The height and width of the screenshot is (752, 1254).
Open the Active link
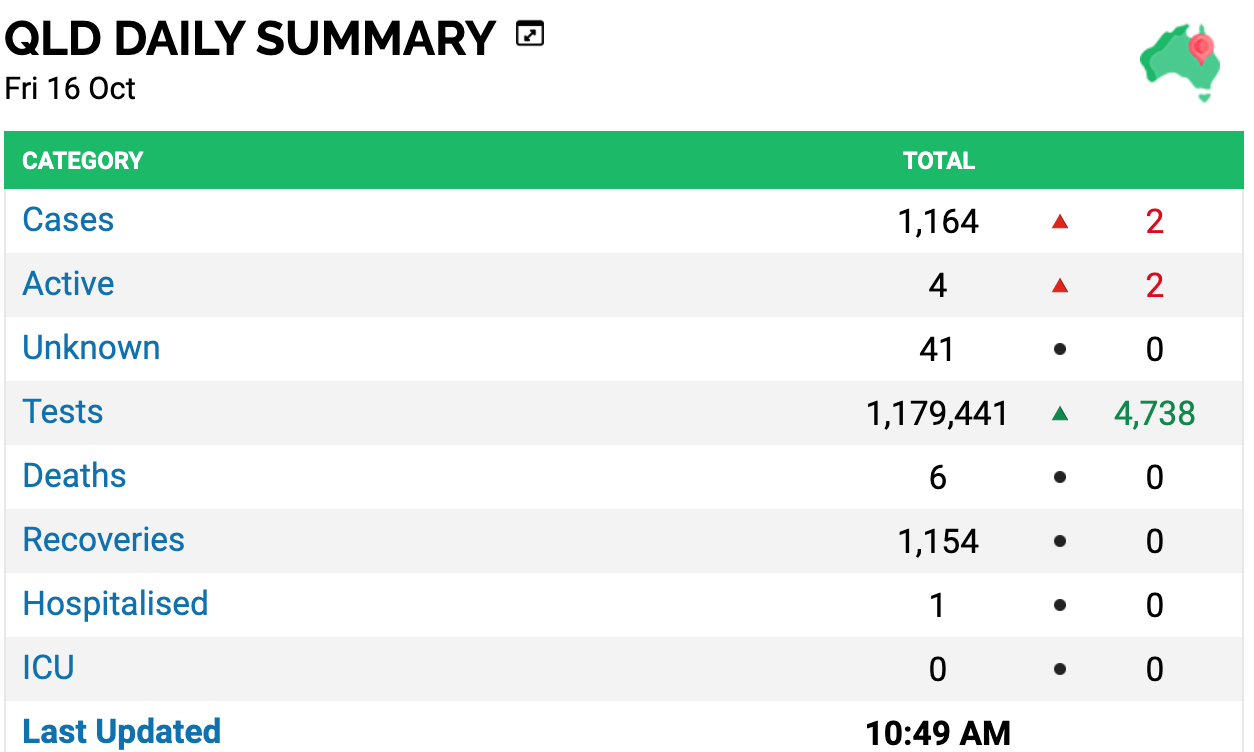point(68,284)
